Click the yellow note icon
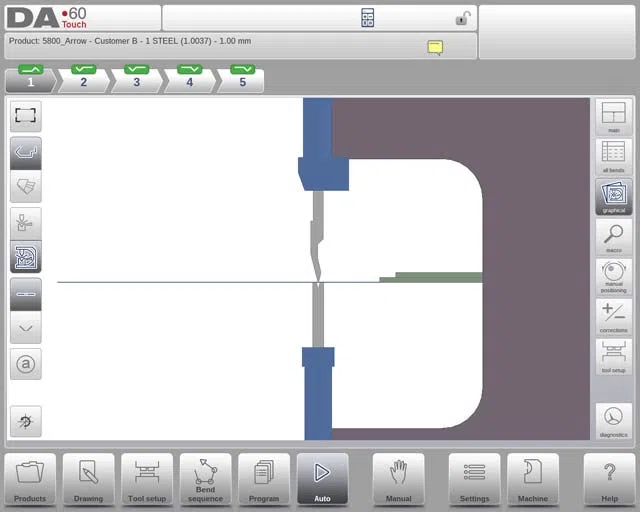This screenshot has height=512, width=640. (435, 48)
